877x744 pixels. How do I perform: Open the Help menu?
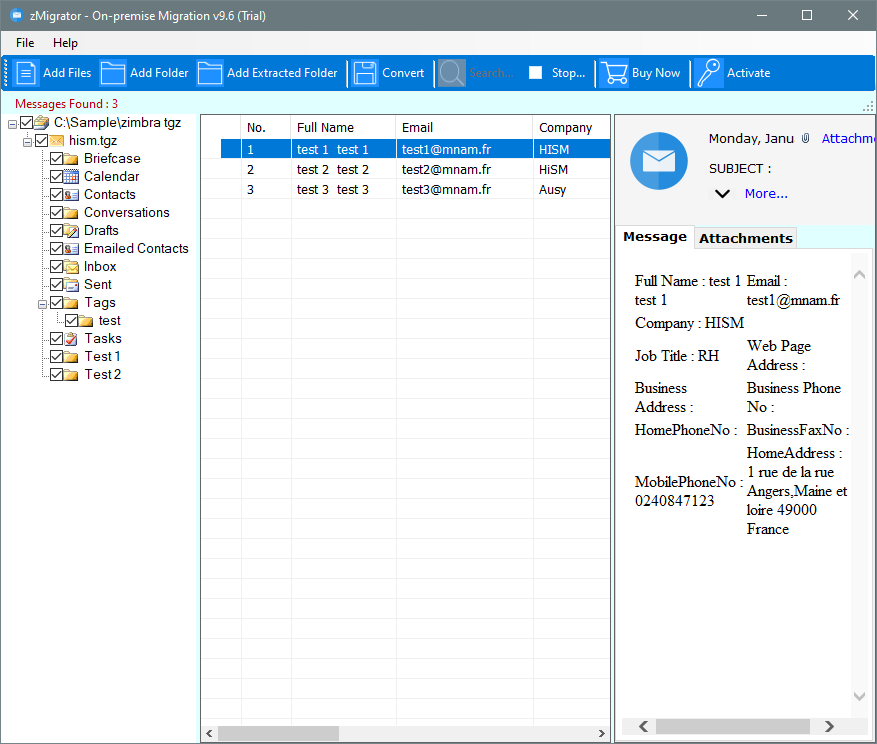[x=65, y=43]
